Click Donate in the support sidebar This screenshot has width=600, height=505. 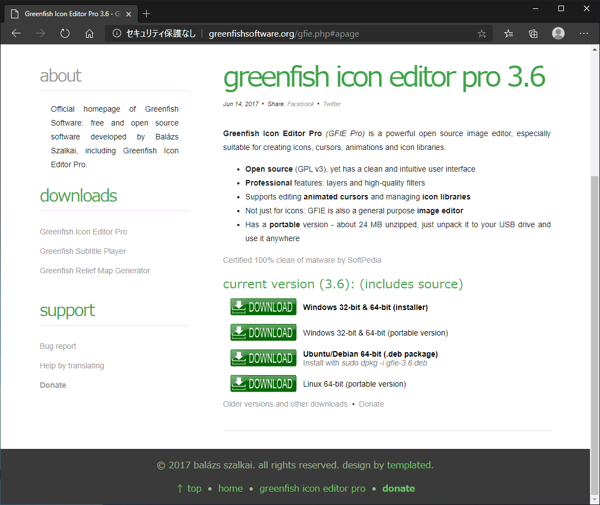point(53,385)
